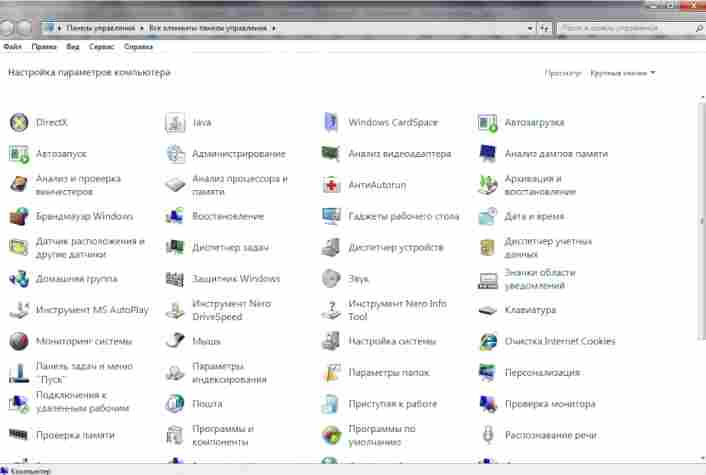The height and width of the screenshot is (475, 706).
Task: Click the vertical scrollbar thumb
Action: point(701,221)
